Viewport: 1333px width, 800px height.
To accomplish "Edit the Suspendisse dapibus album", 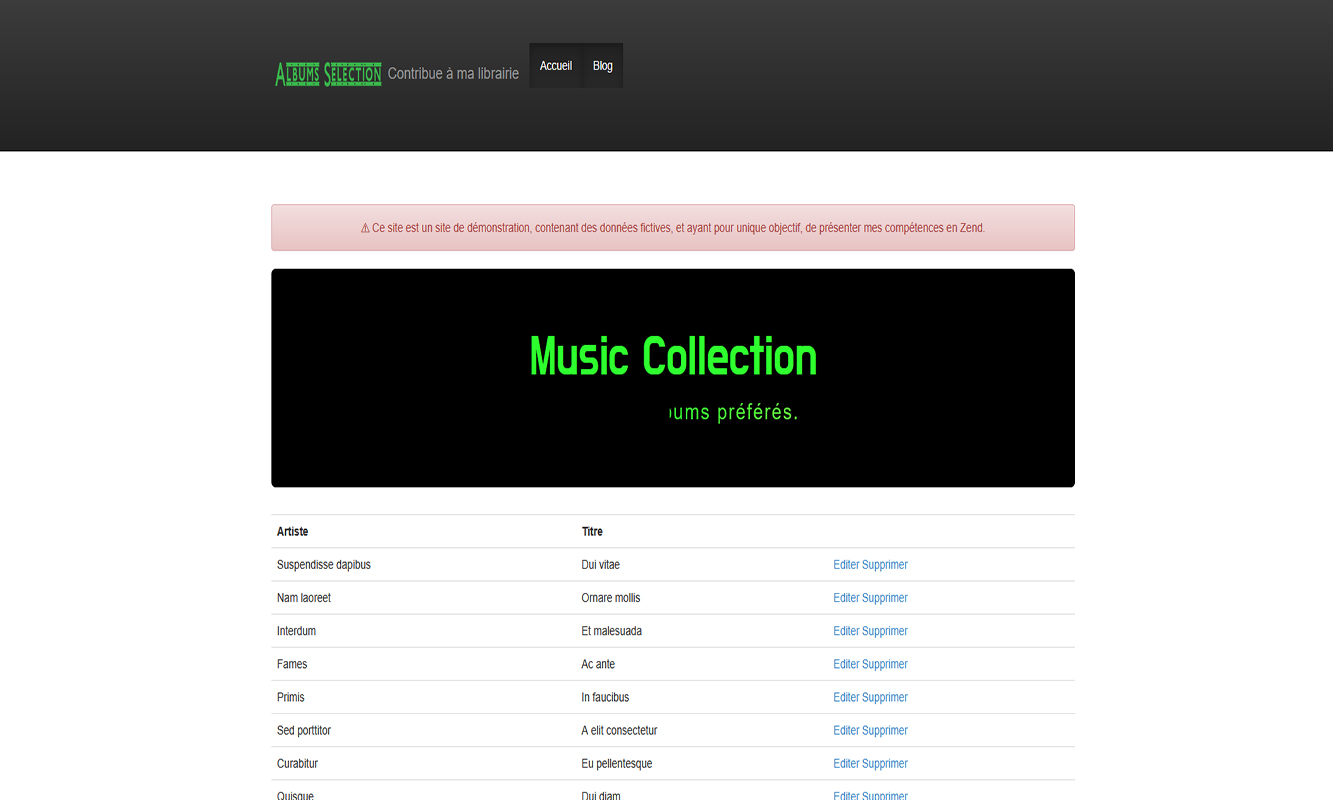I will click(x=846, y=565).
